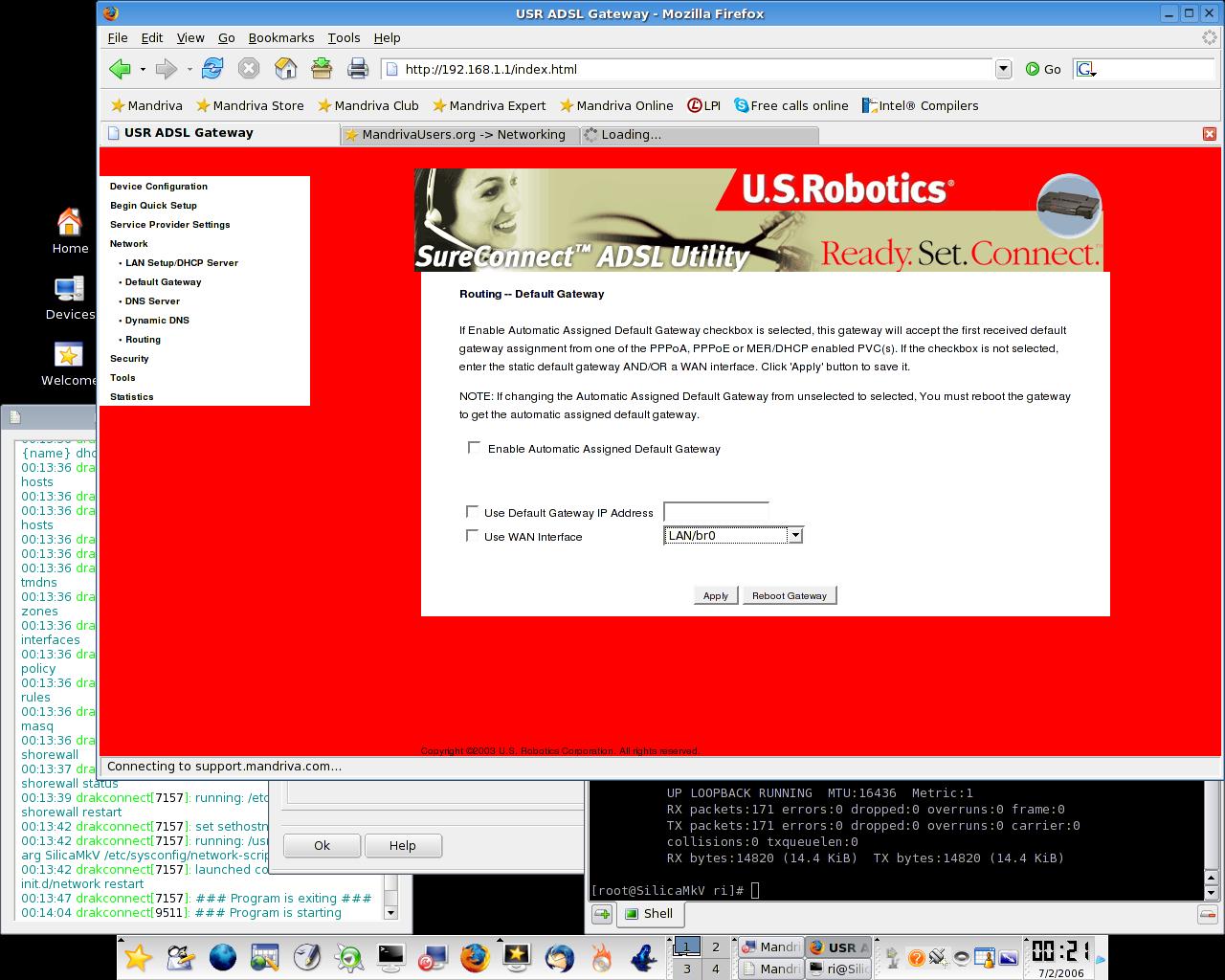
Task: Open the Welcome desktop icon
Action: 68,365
